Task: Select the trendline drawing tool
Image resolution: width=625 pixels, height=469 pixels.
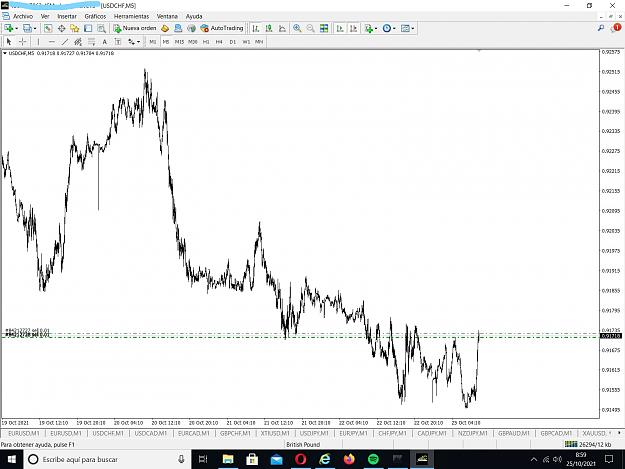Action: tap(65, 41)
